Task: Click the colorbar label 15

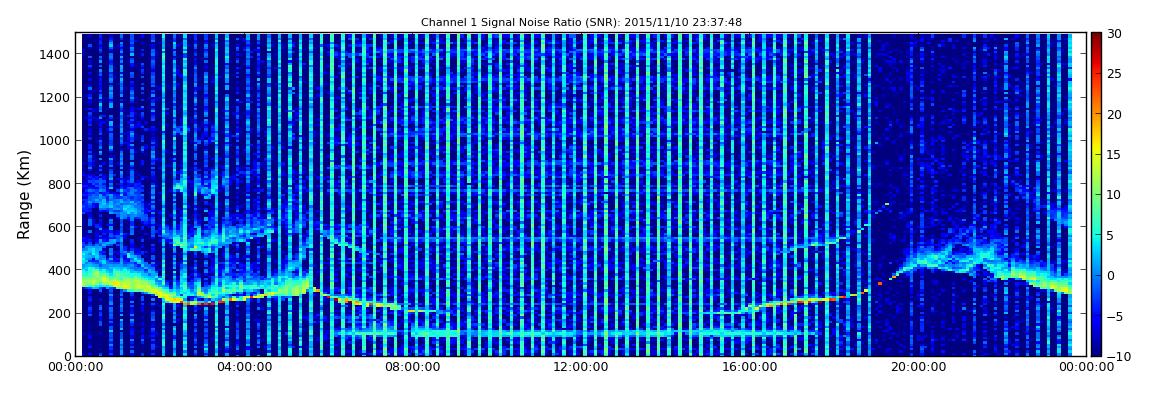Action: [1115, 154]
